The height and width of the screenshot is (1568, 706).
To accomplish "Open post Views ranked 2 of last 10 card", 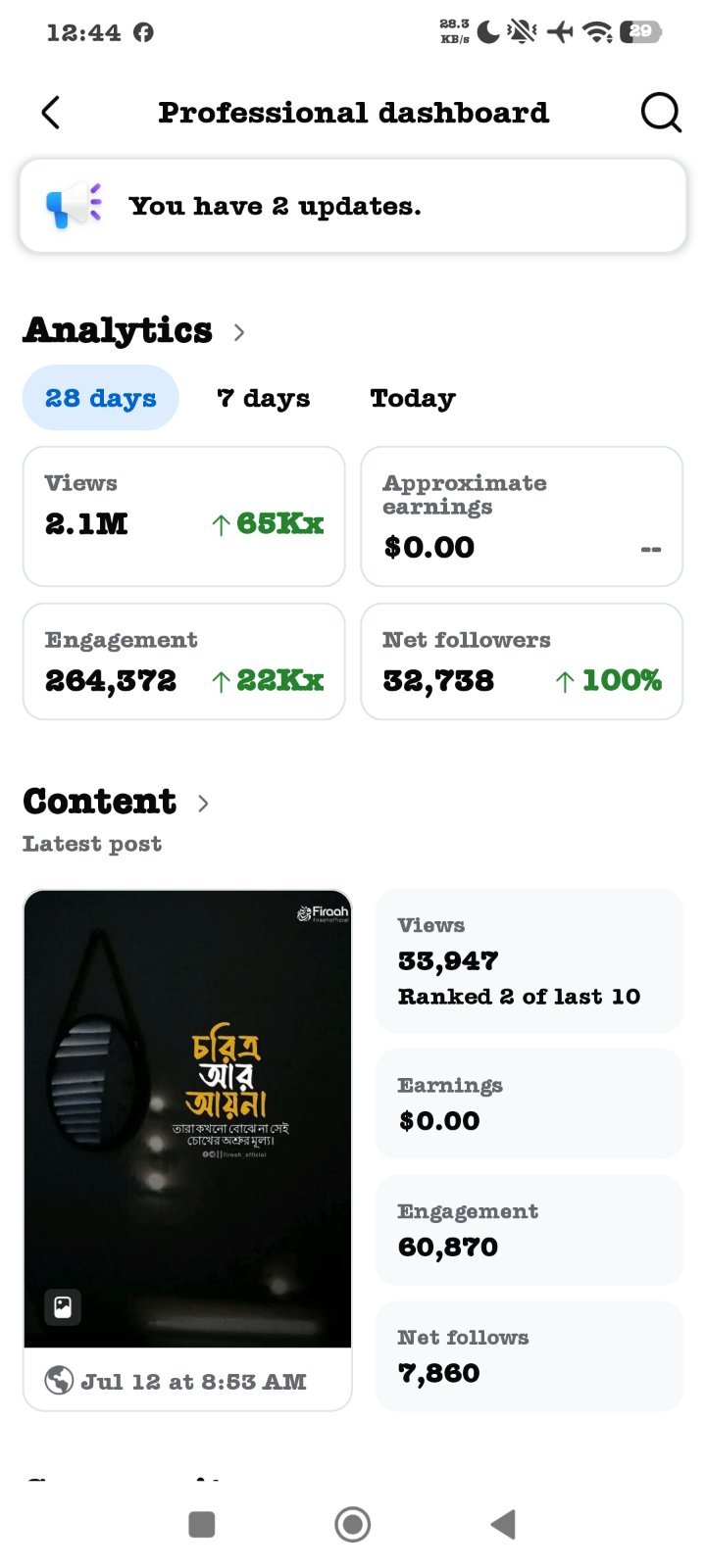I will pyautogui.click(x=529, y=961).
